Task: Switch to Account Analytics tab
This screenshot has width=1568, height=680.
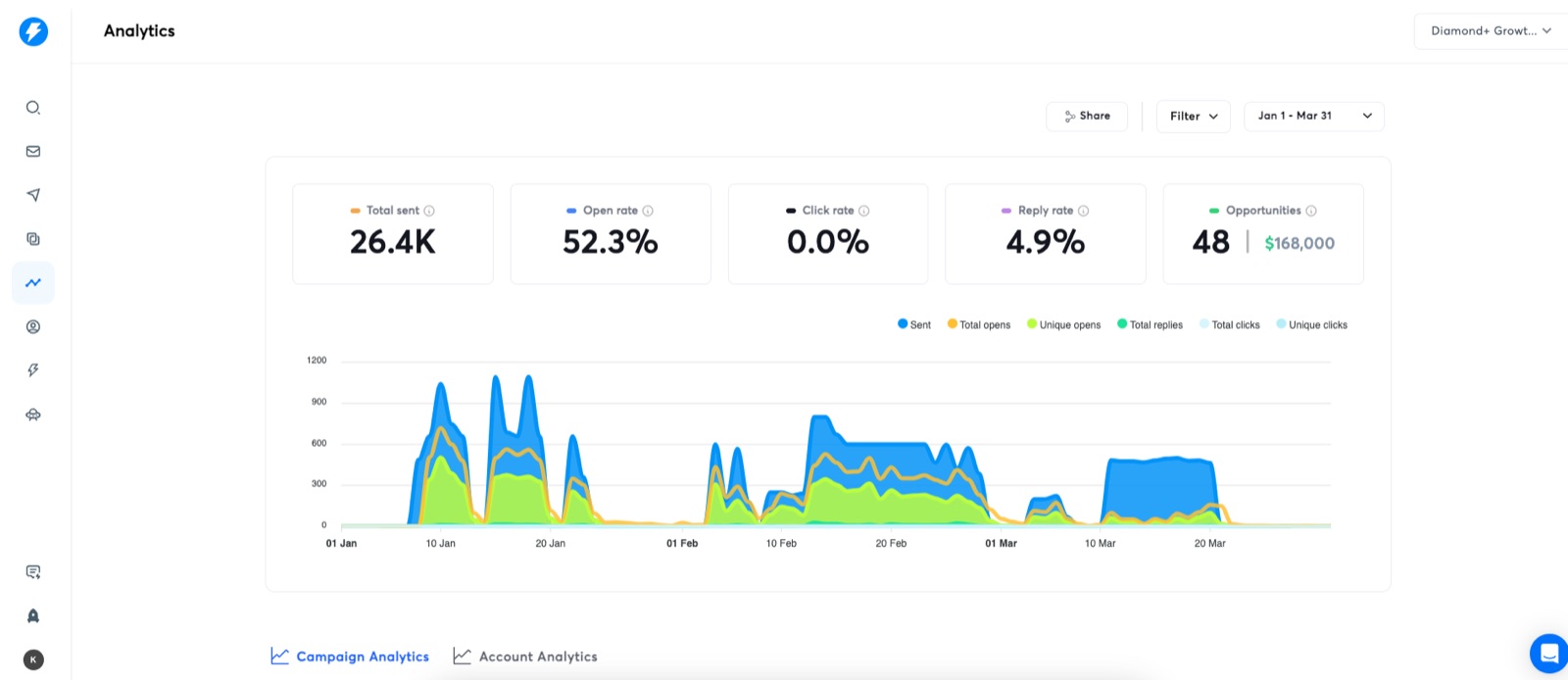Action: pos(525,656)
